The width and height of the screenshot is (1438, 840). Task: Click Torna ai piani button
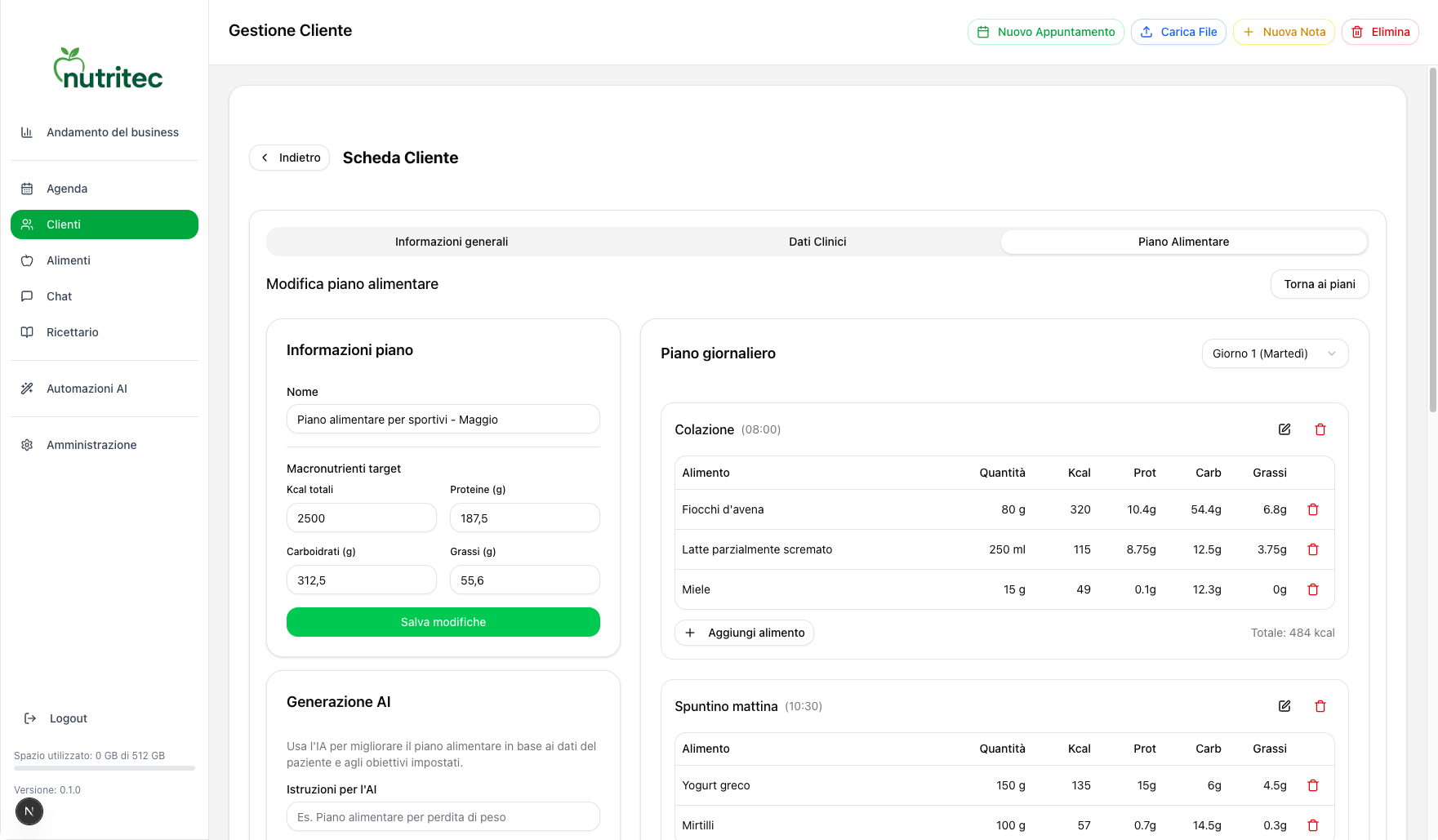[x=1320, y=284]
